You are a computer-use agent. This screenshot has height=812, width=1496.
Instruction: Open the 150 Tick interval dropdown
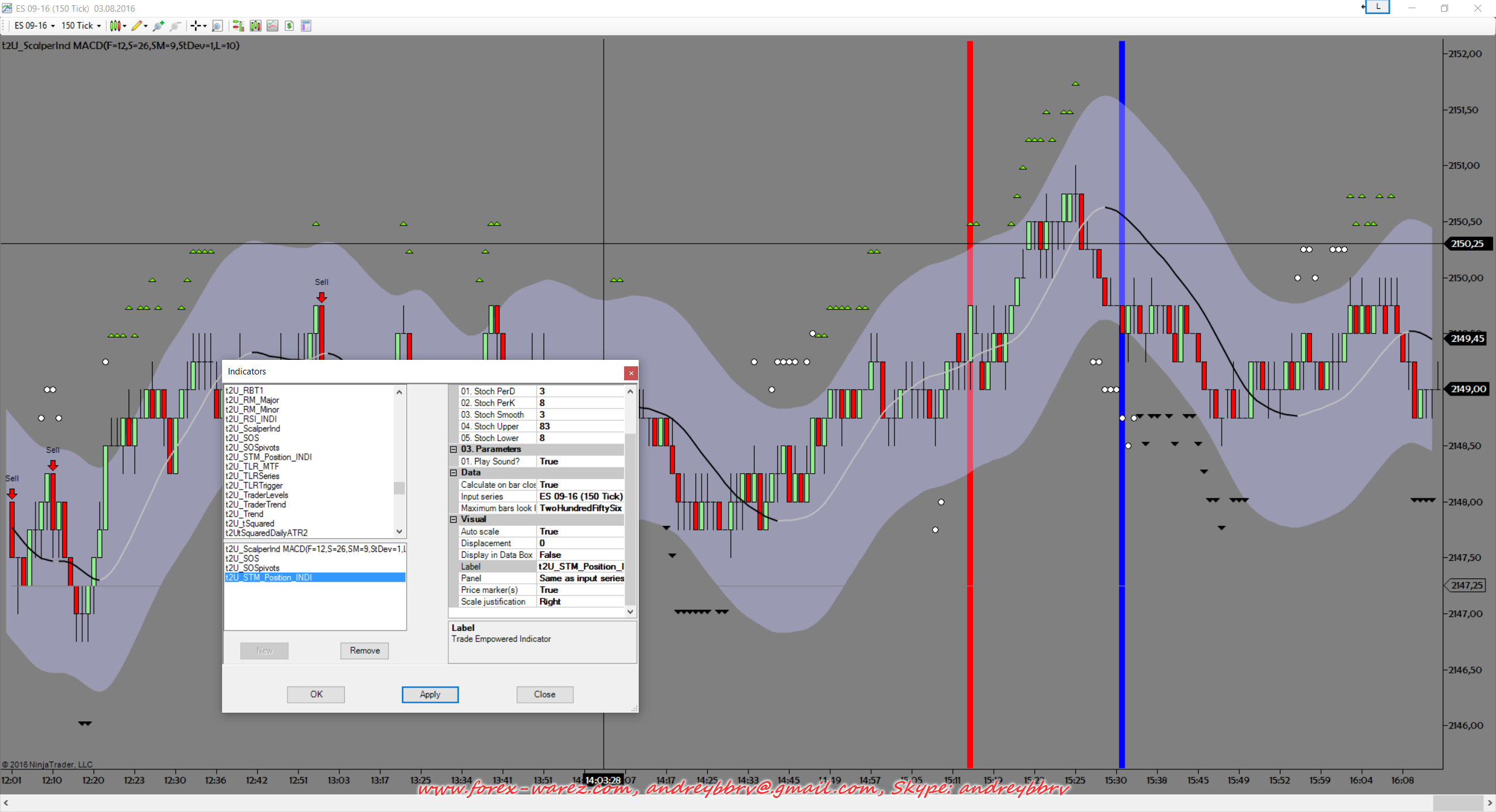[x=81, y=26]
